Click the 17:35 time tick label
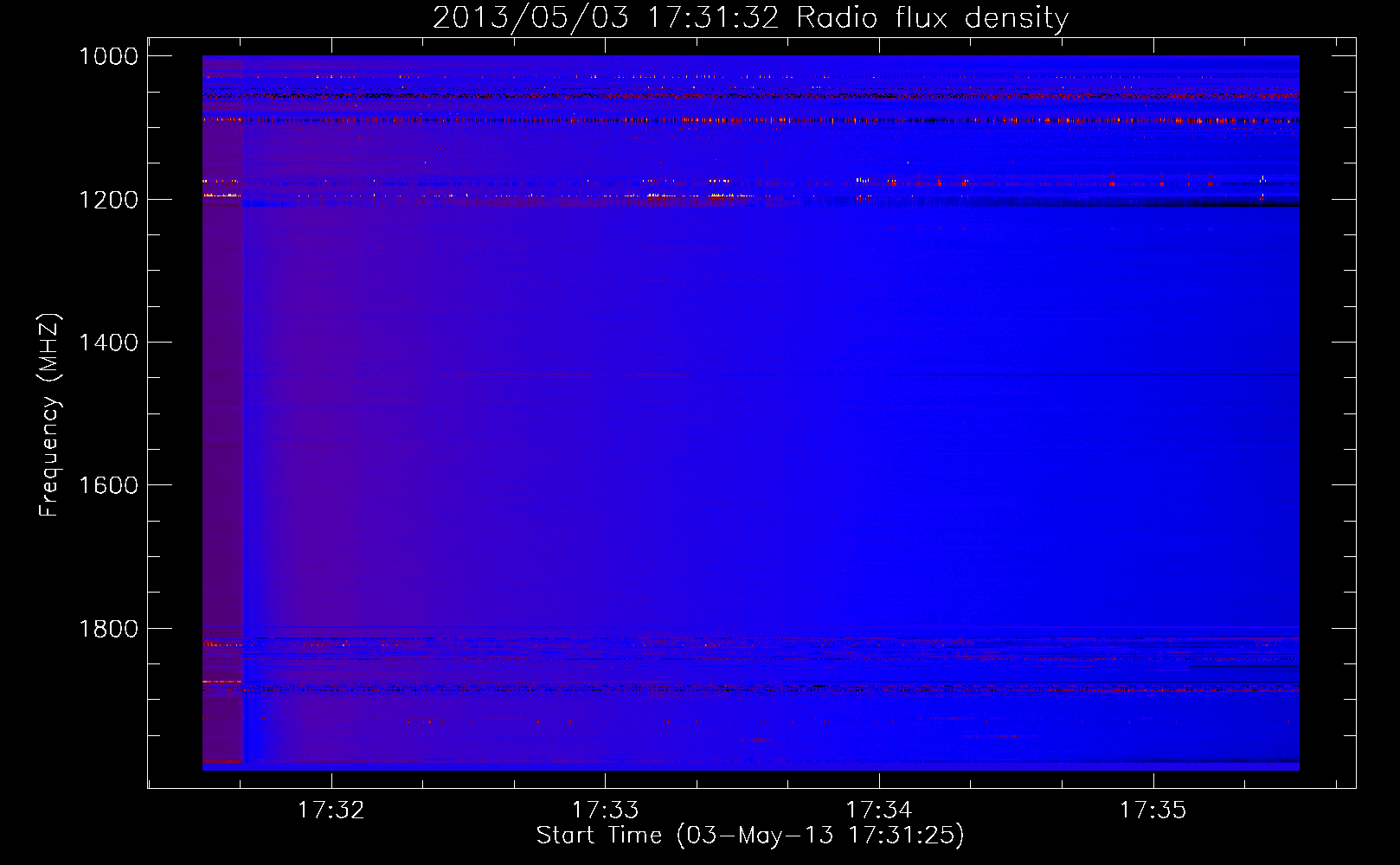Viewport: 1400px width, 865px height. click(1153, 810)
